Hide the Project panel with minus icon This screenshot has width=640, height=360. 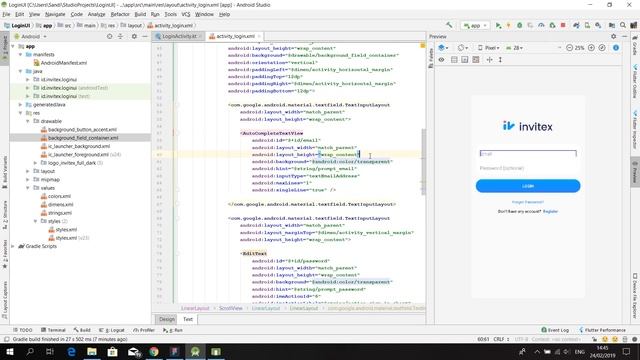[145, 36]
